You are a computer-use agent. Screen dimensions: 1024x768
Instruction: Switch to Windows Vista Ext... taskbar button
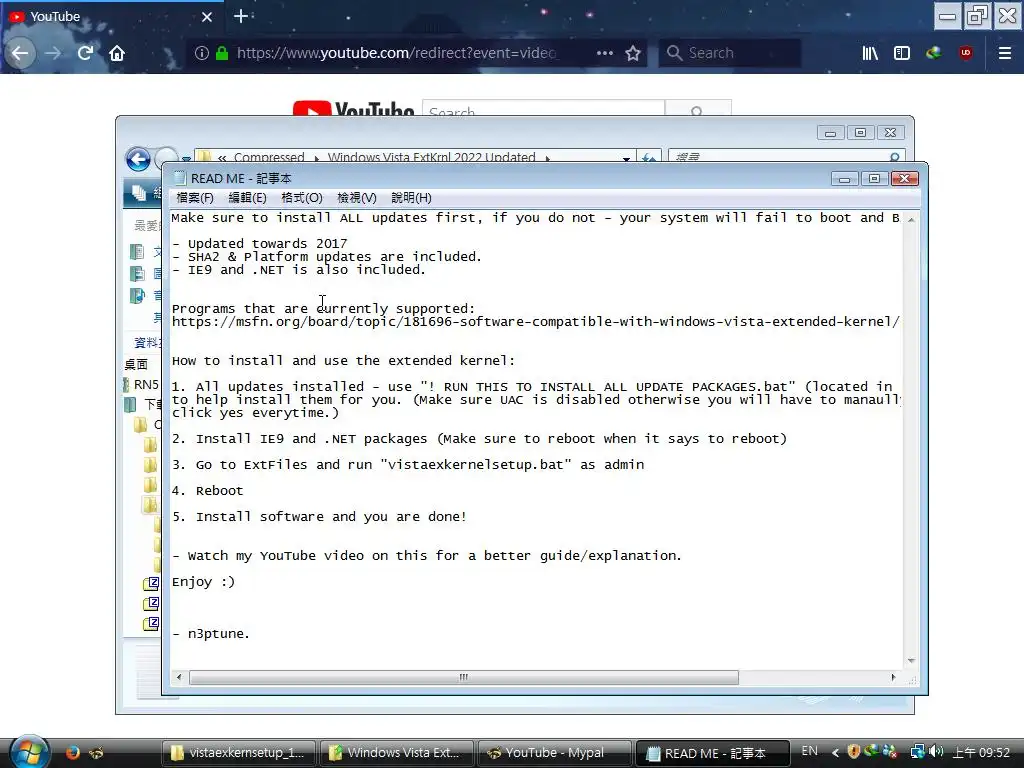click(397, 753)
